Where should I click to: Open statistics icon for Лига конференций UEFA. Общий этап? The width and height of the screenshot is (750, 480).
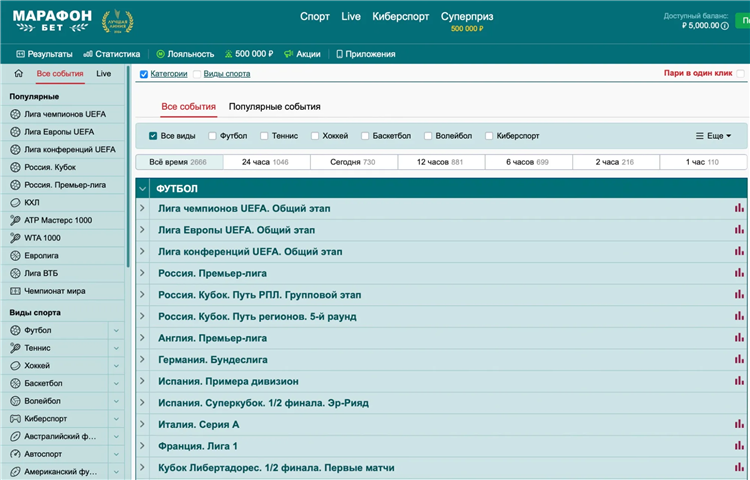click(739, 251)
